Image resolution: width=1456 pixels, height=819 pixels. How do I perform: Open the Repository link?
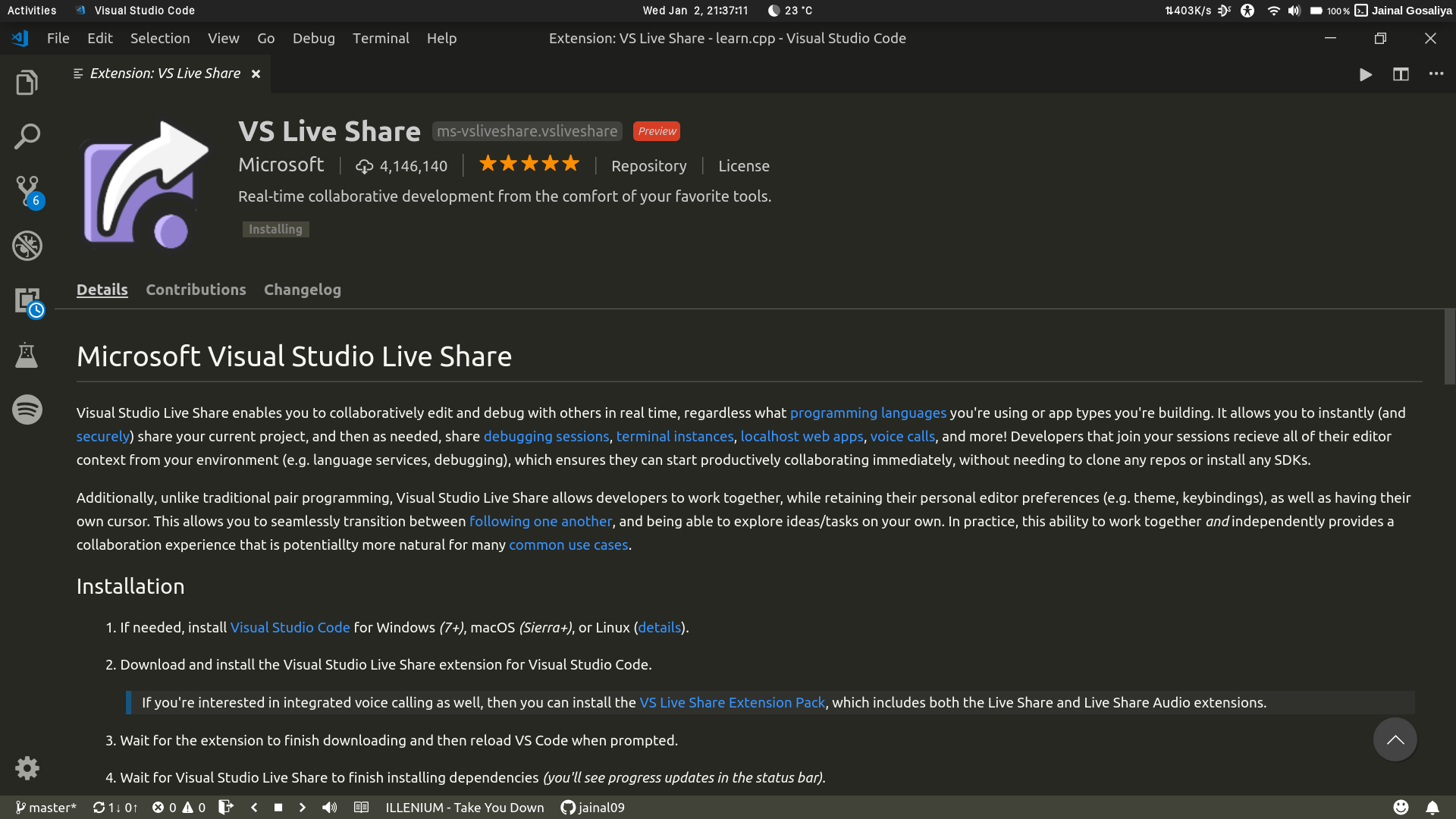(x=649, y=165)
